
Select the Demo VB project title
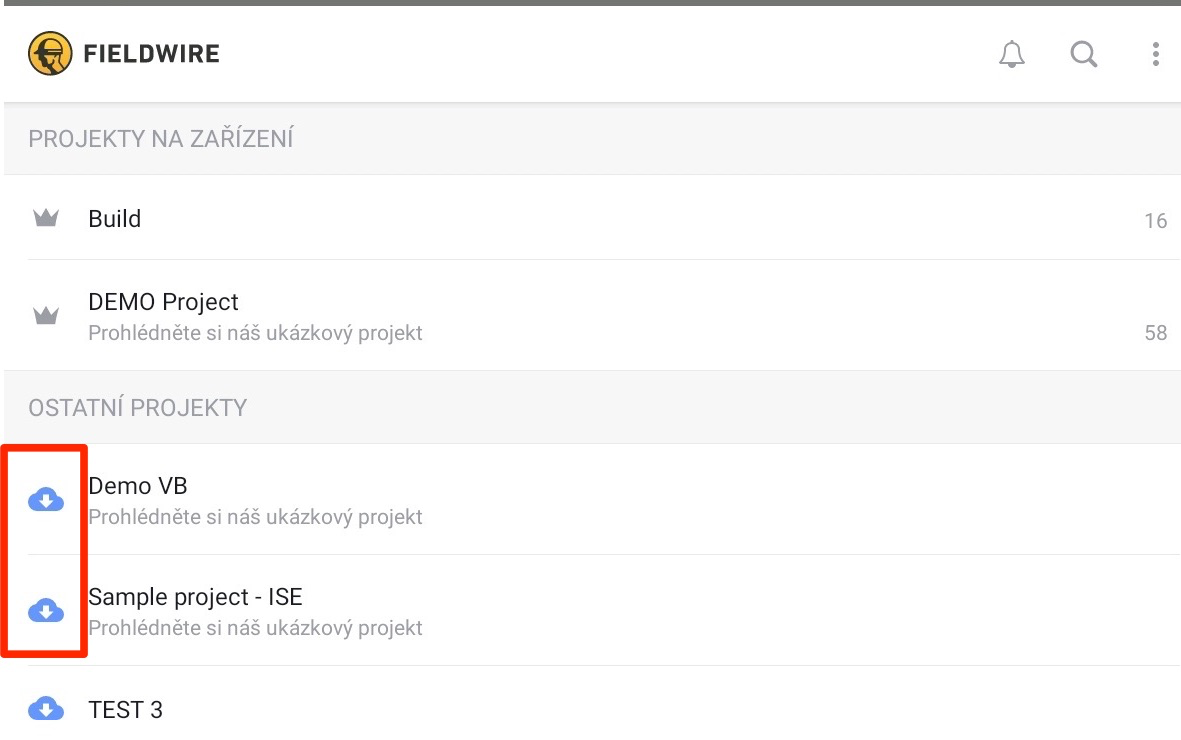pos(138,486)
